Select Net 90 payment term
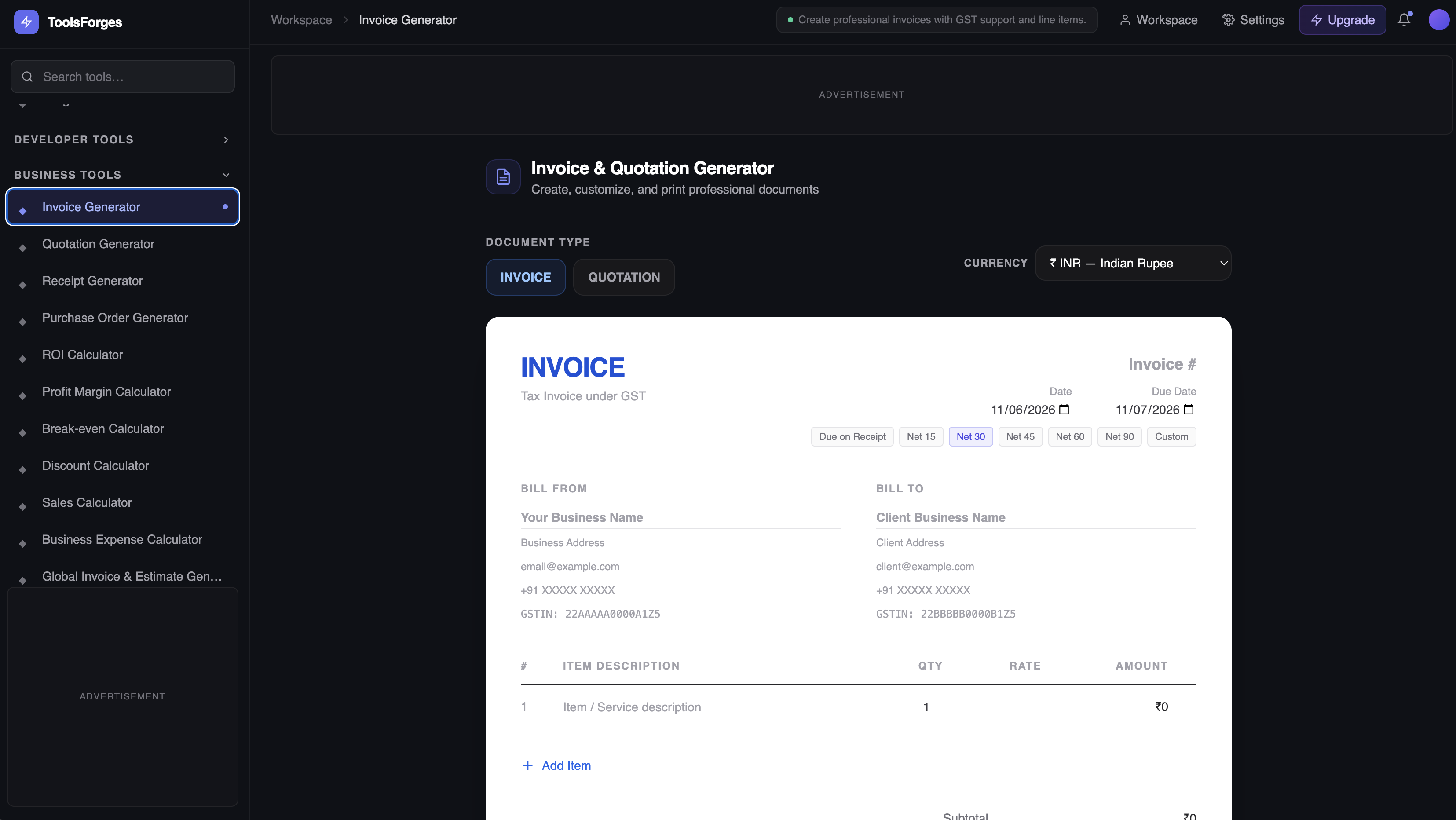 1119,436
